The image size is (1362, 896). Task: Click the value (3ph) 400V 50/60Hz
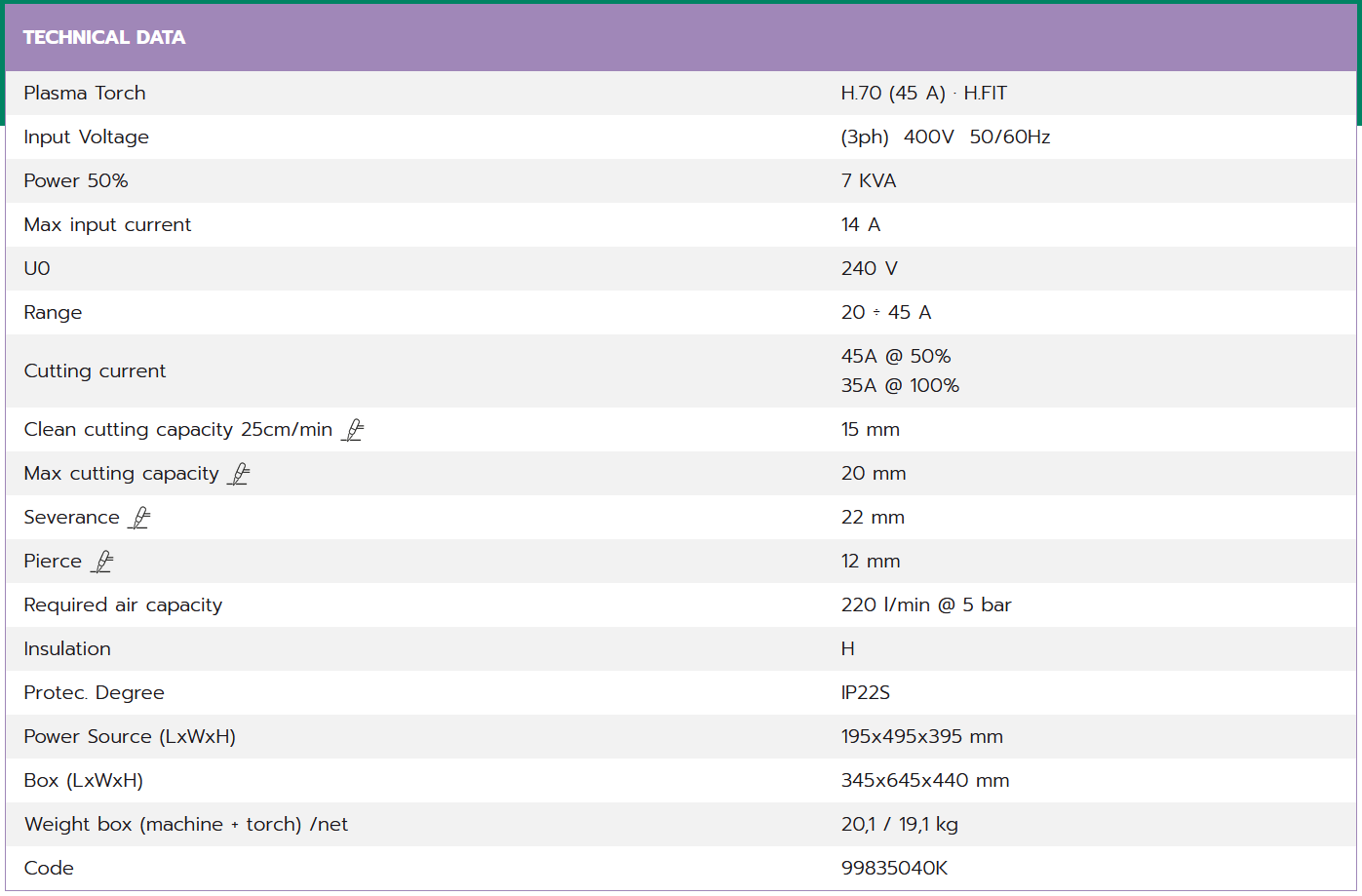[x=946, y=136]
